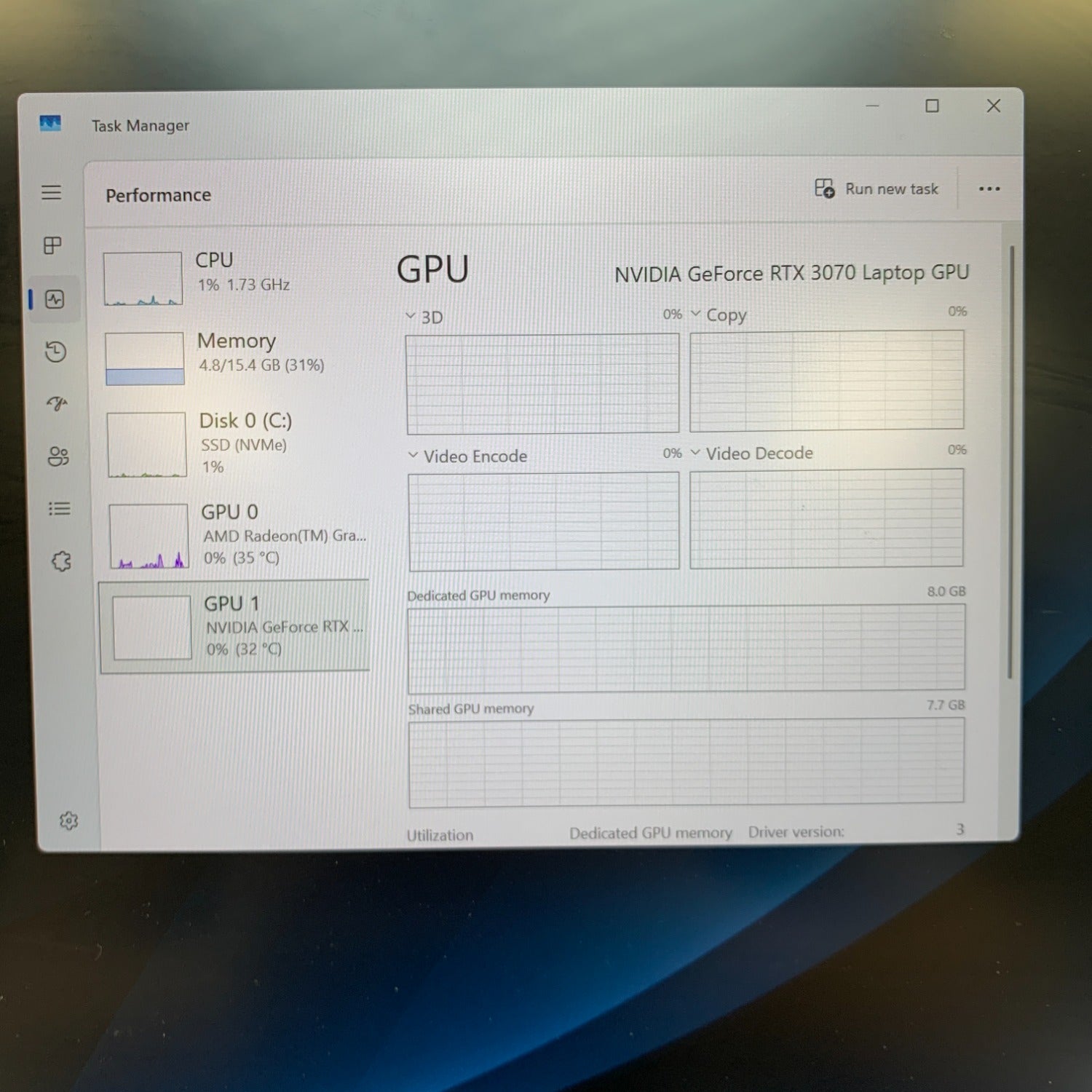Select the Performance page icon in sidebar
Image resolution: width=1092 pixels, height=1092 pixels.
pyautogui.click(x=55, y=299)
